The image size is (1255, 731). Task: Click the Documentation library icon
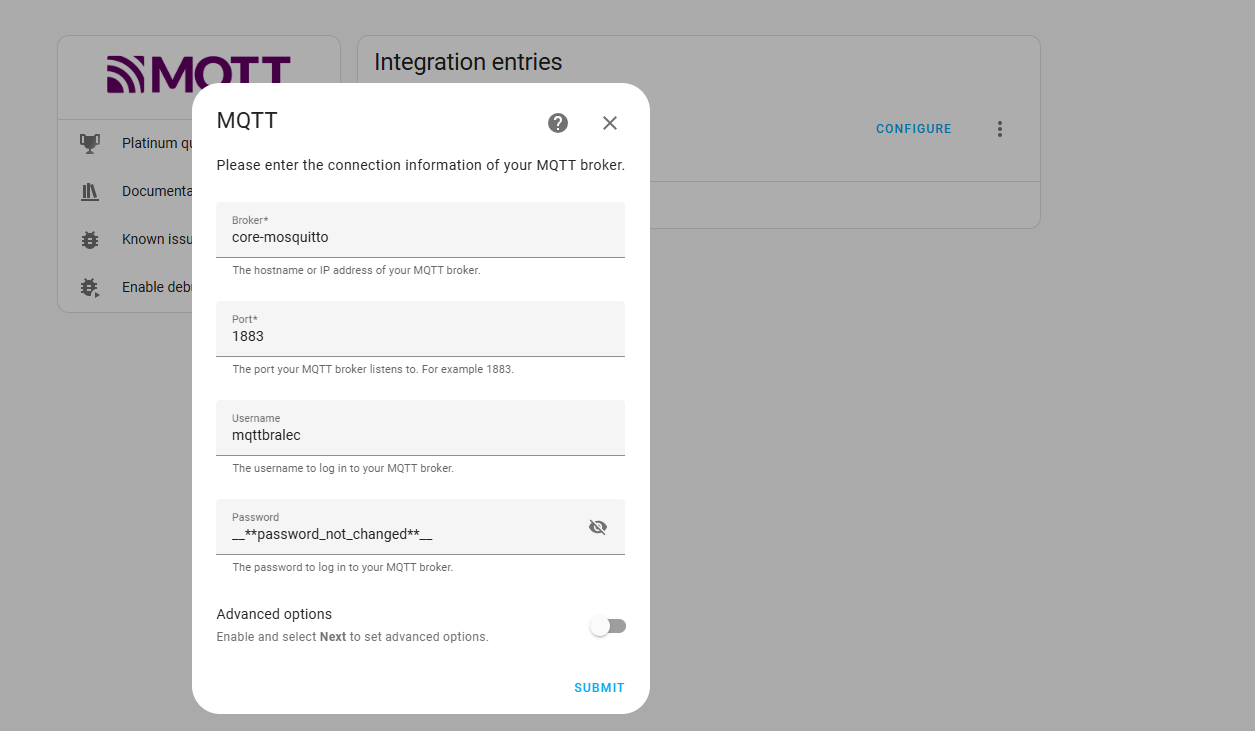click(x=89, y=190)
